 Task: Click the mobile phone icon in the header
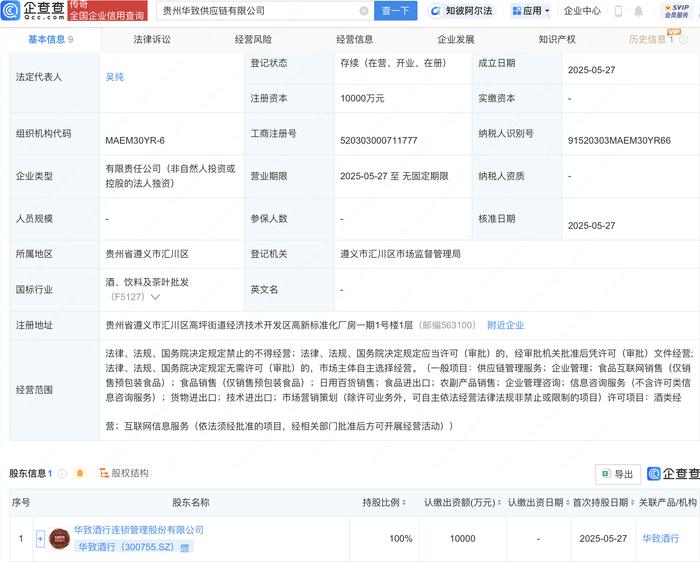coord(618,11)
